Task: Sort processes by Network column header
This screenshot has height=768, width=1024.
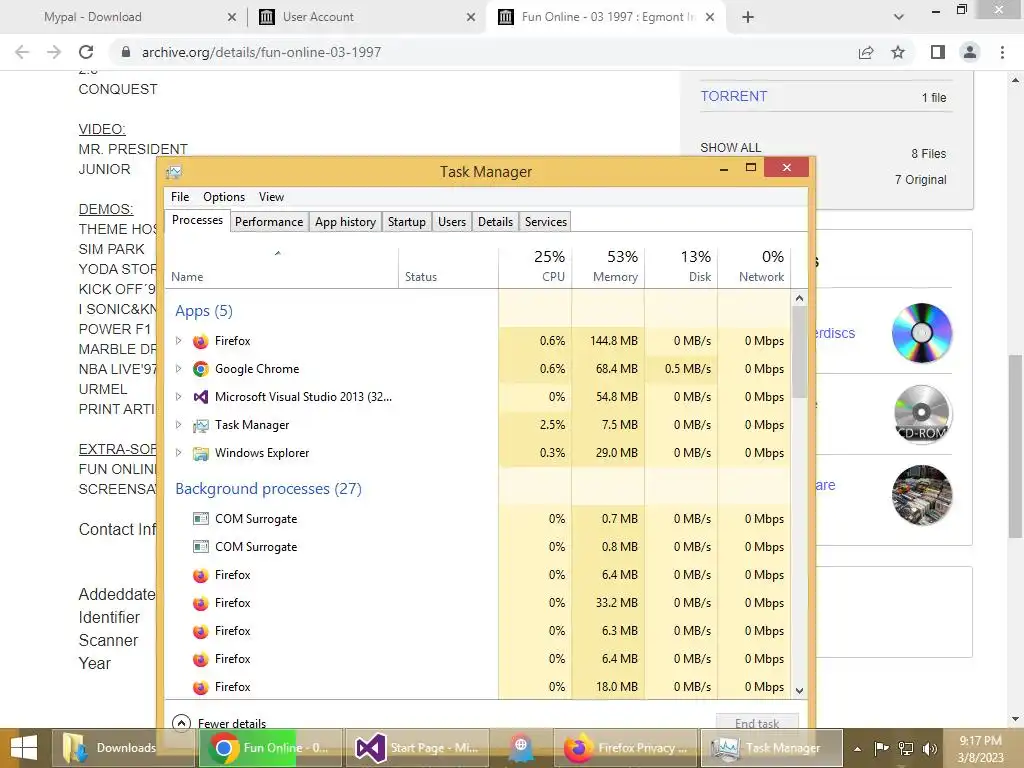Action: pyautogui.click(x=754, y=267)
